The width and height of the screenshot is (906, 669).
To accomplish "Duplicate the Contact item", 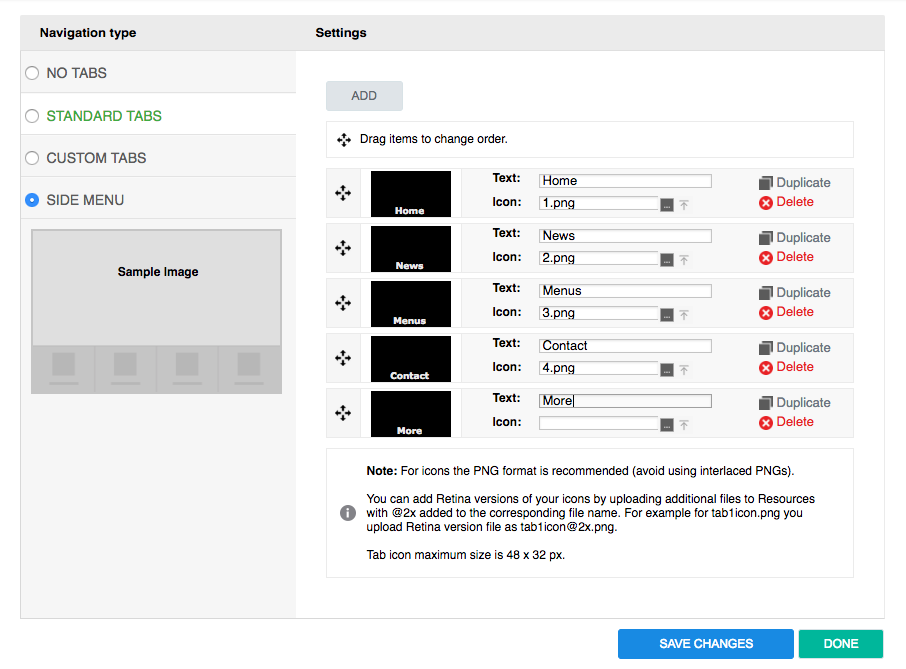I will click(x=794, y=347).
